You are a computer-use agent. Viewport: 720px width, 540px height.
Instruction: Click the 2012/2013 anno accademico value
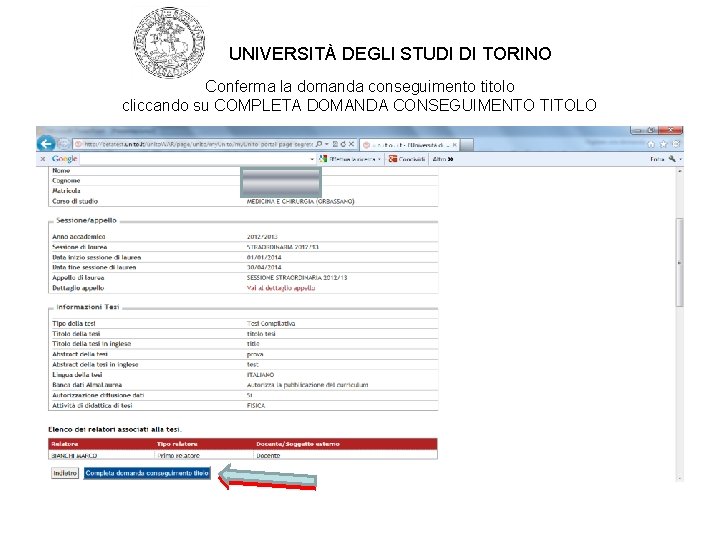click(262, 236)
